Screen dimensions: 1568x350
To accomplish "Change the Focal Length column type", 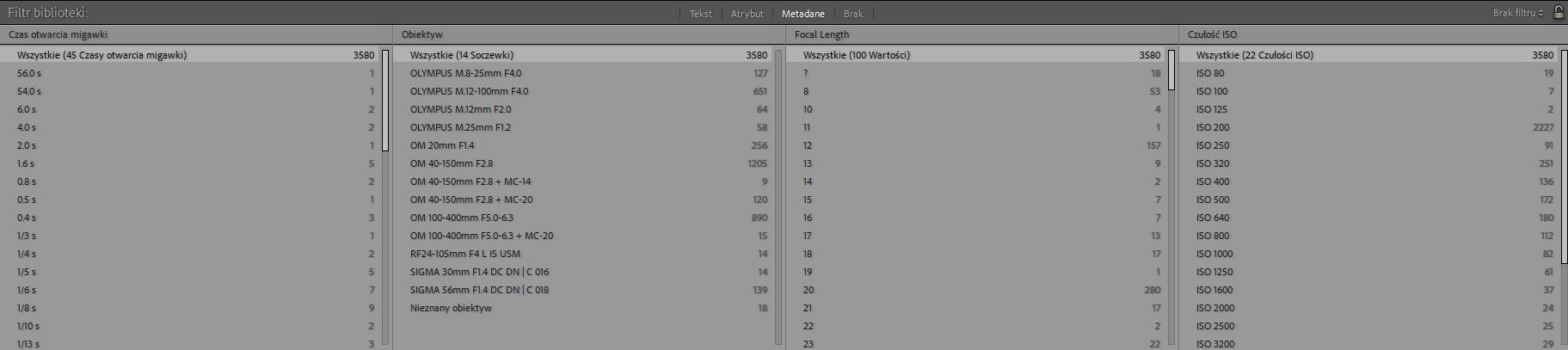I will pos(821,34).
